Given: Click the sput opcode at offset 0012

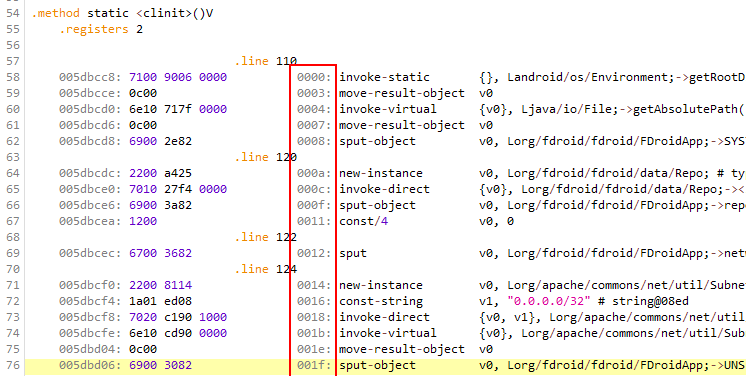Looking at the screenshot, I should 353,253.
